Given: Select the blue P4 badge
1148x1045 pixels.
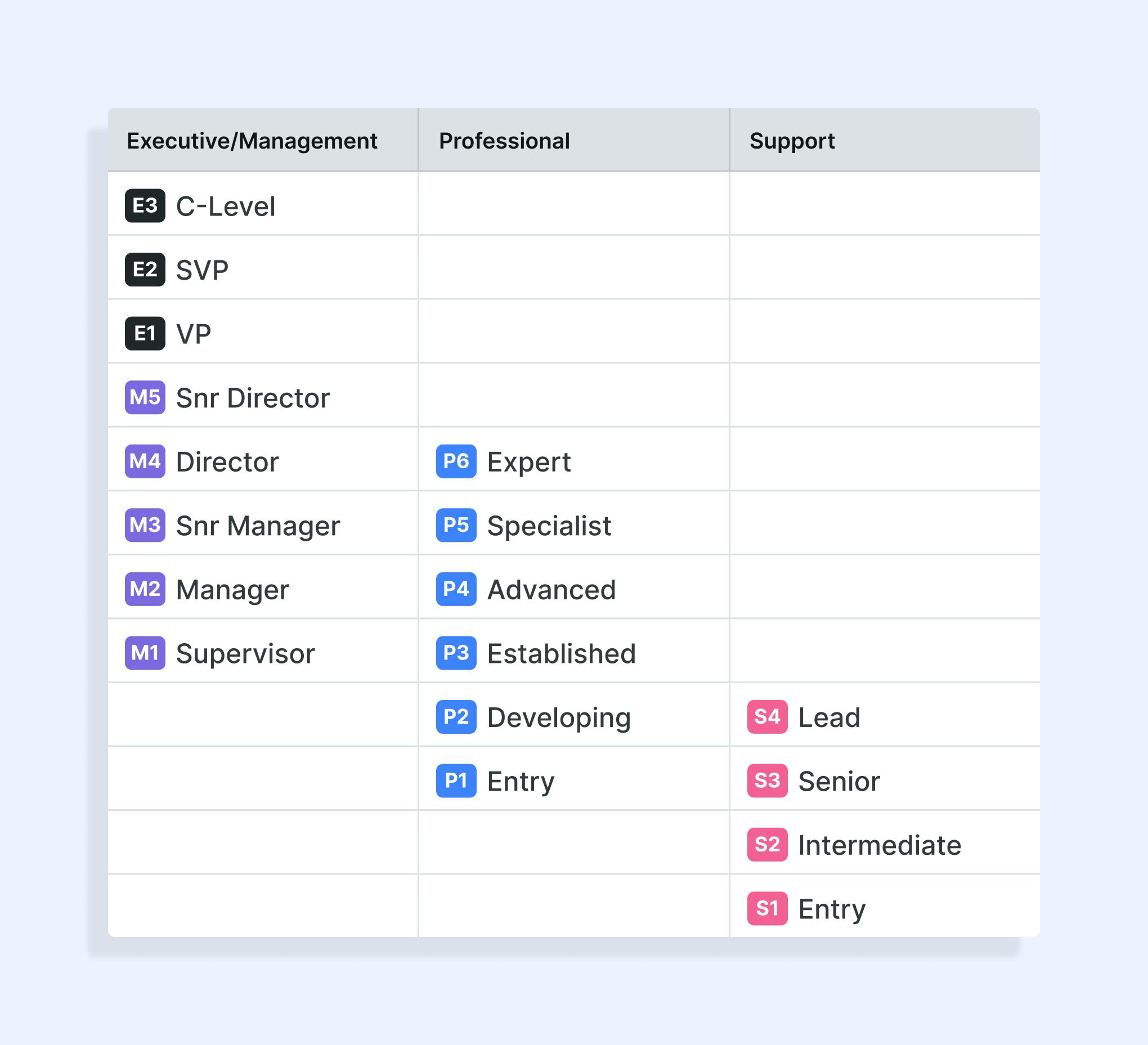Looking at the screenshot, I should pyautogui.click(x=456, y=589).
